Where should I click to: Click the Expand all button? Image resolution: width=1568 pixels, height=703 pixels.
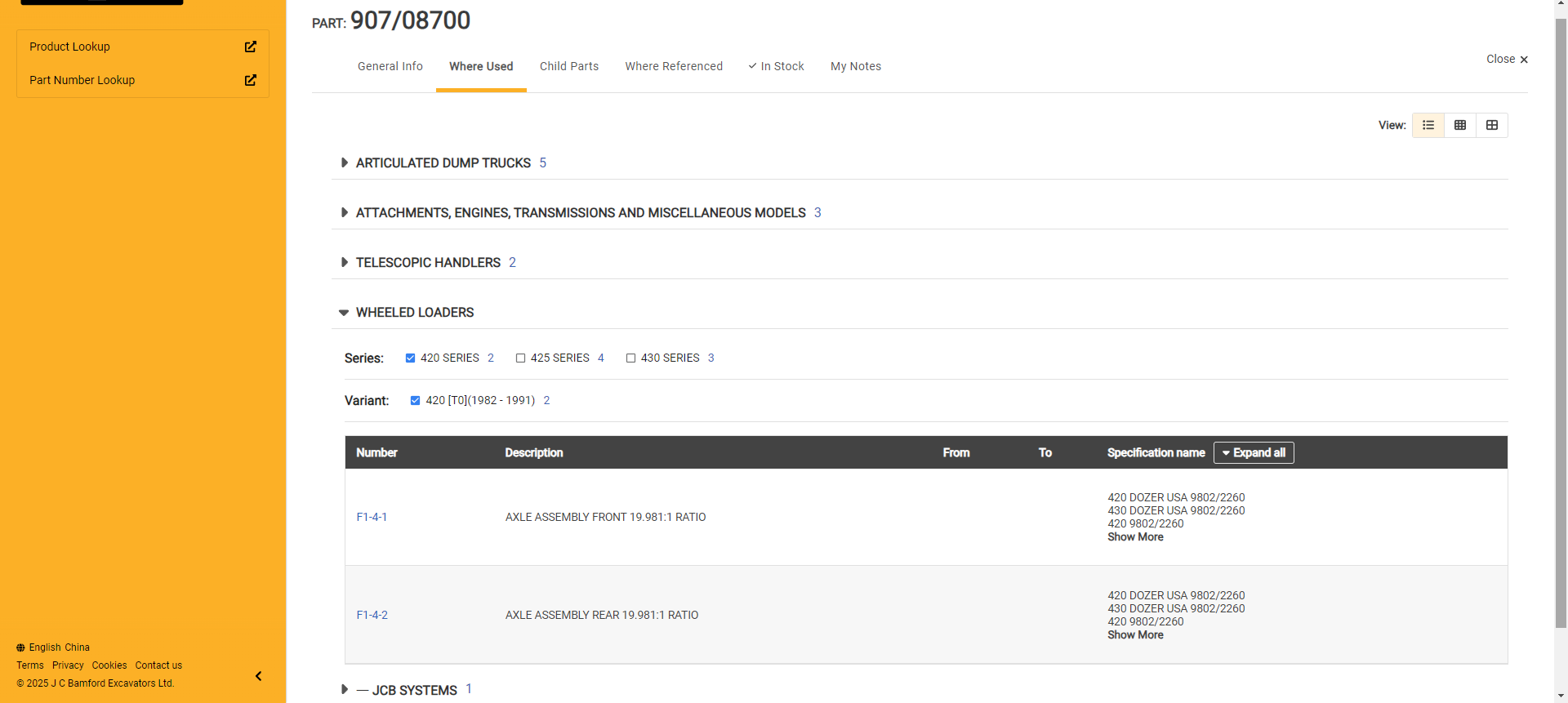pyautogui.click(x=1254, y=452)
